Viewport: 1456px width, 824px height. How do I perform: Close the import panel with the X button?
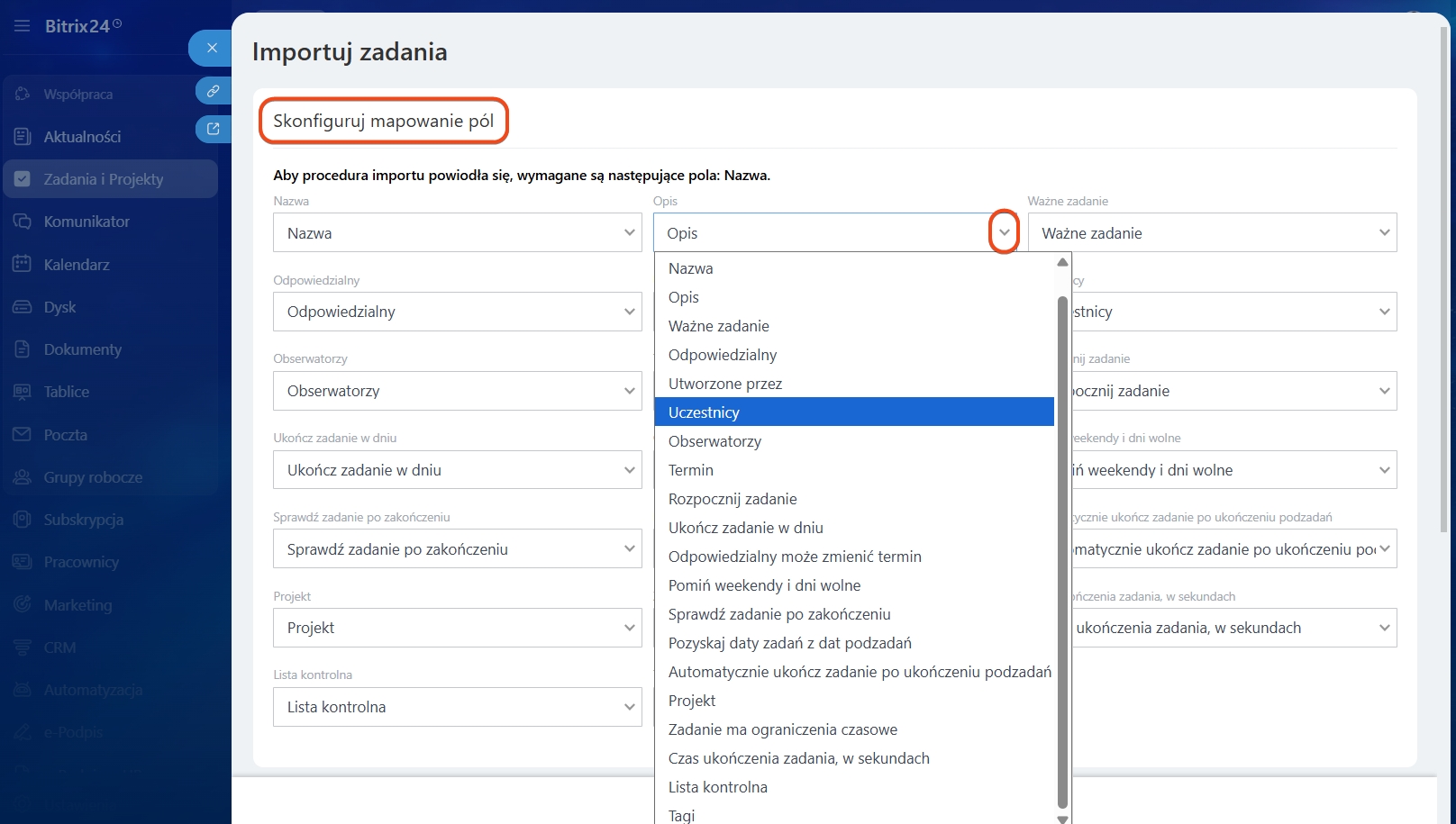pyautogui.click(x=212, y=48)
